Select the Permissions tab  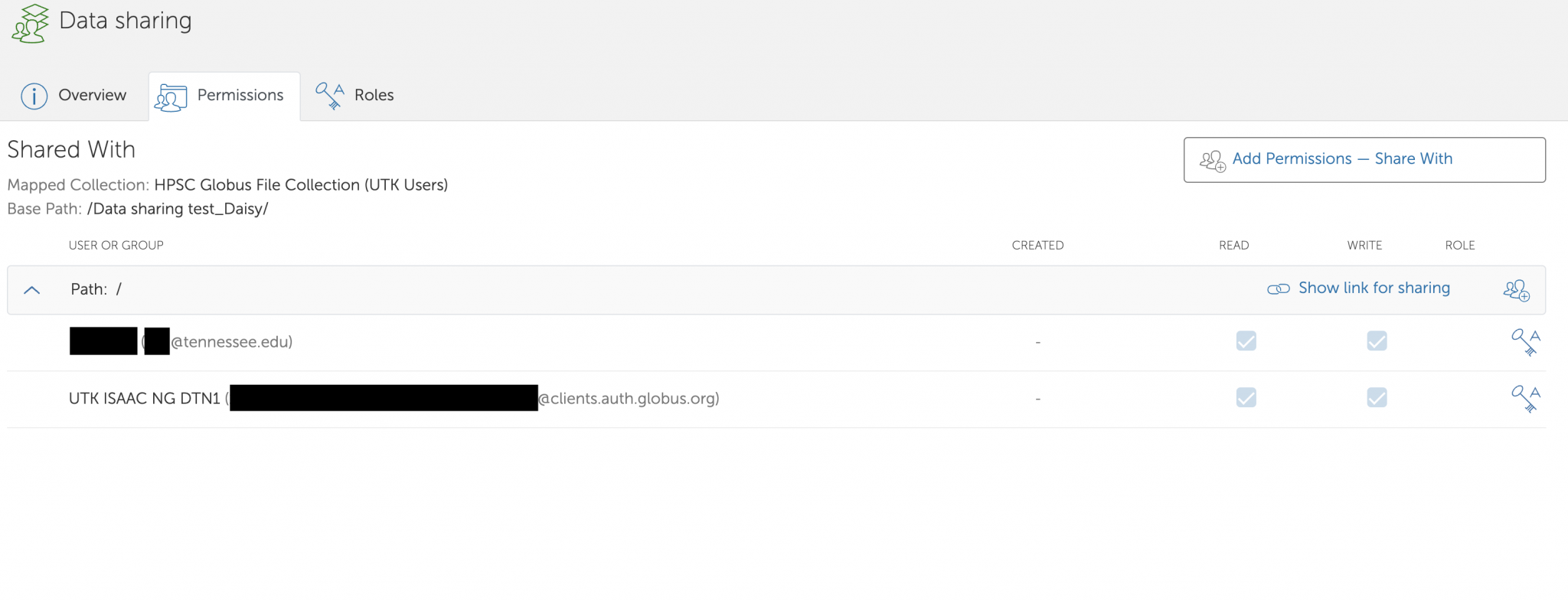240,96
